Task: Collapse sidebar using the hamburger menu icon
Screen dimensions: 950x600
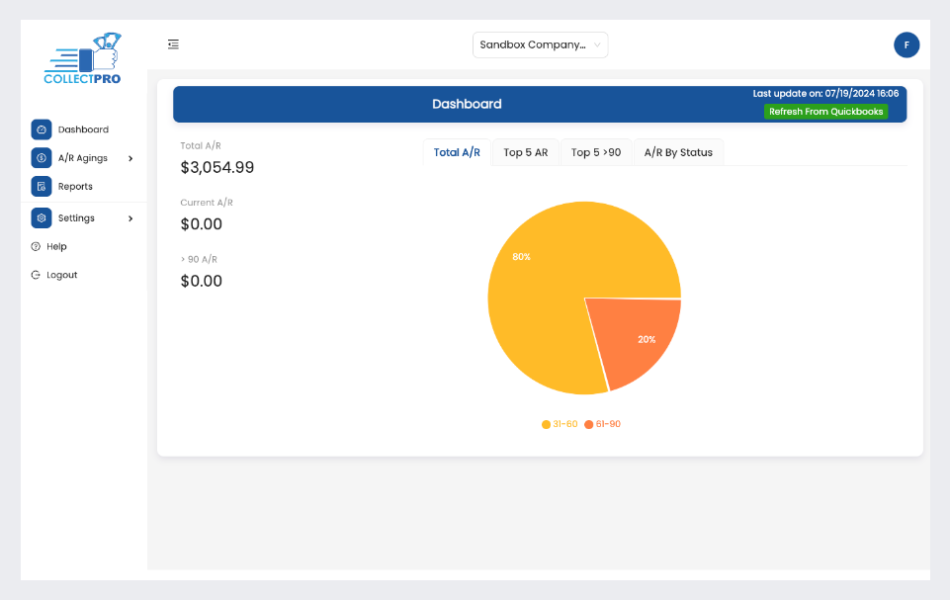Action: 173,44
